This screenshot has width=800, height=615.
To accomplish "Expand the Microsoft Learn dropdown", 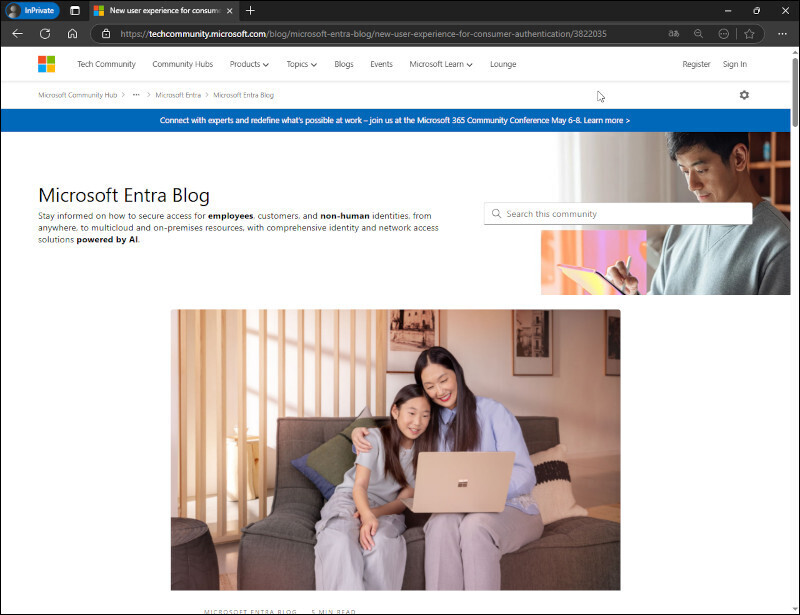I will click(x=441, y=64).
